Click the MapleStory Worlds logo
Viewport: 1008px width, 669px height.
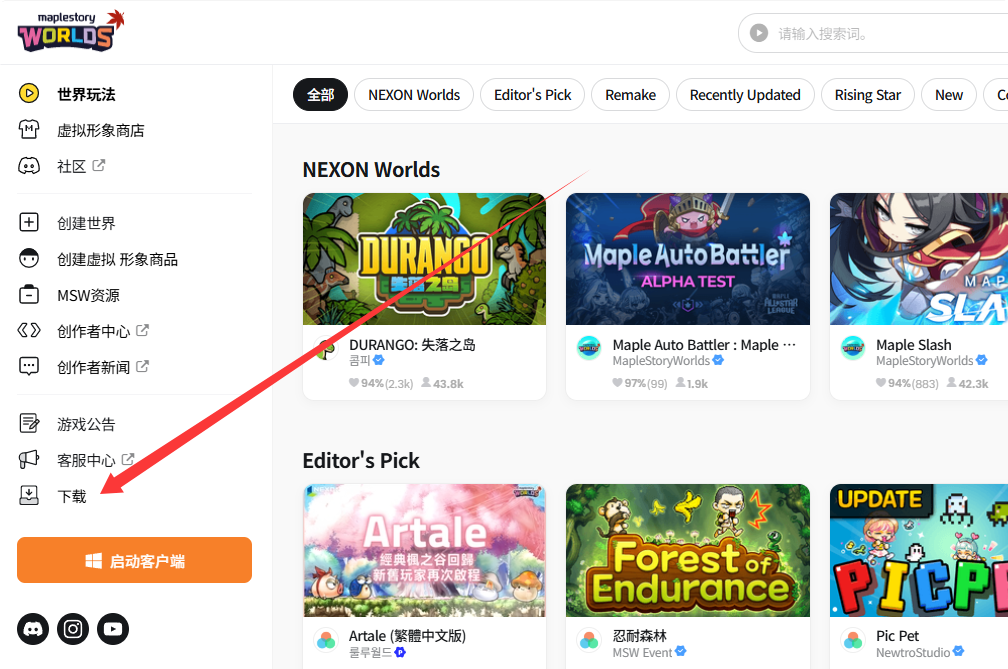click(71, 31)
